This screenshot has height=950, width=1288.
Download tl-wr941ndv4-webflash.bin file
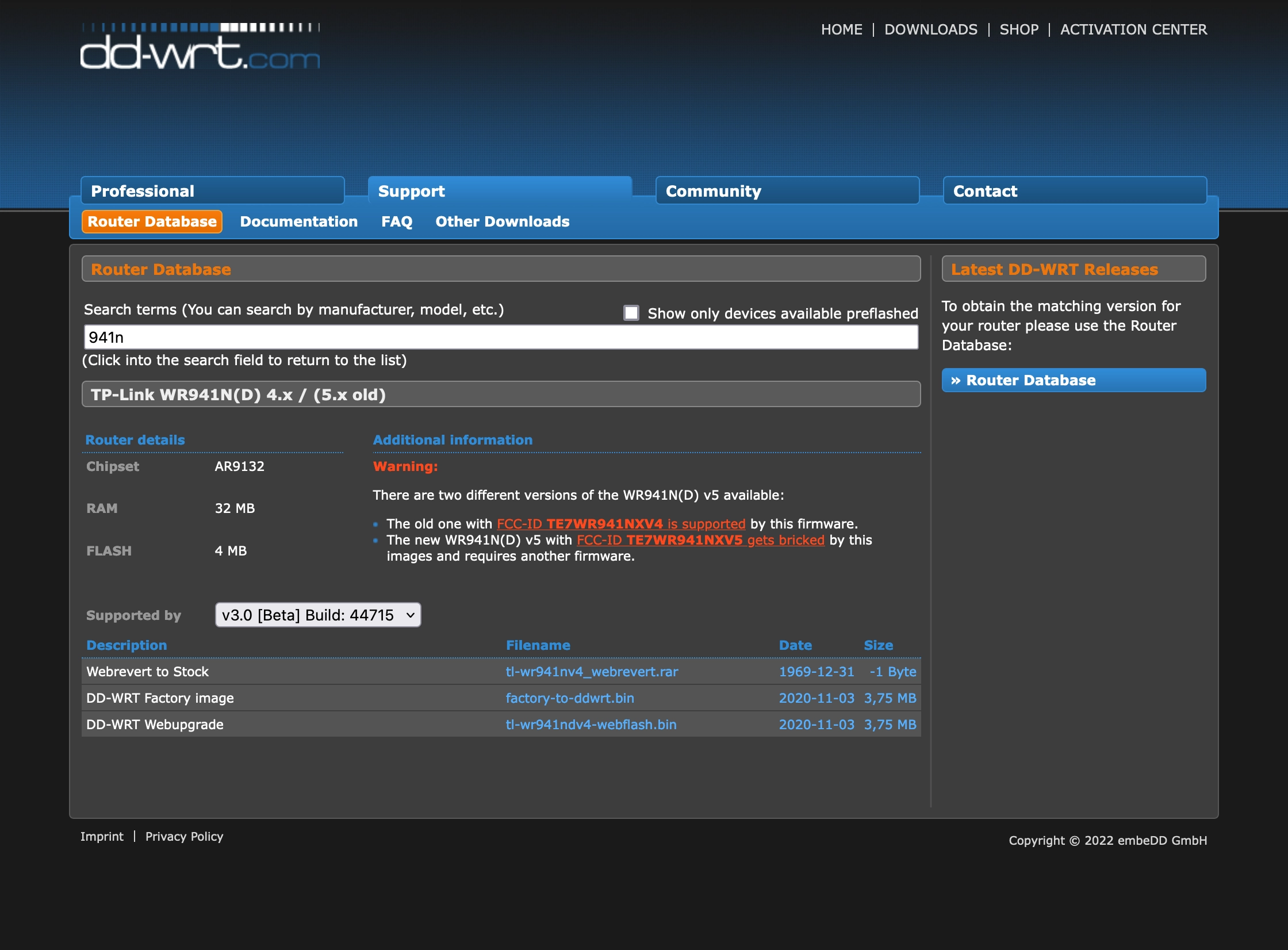pyautogui.click(x=591, y=725)
